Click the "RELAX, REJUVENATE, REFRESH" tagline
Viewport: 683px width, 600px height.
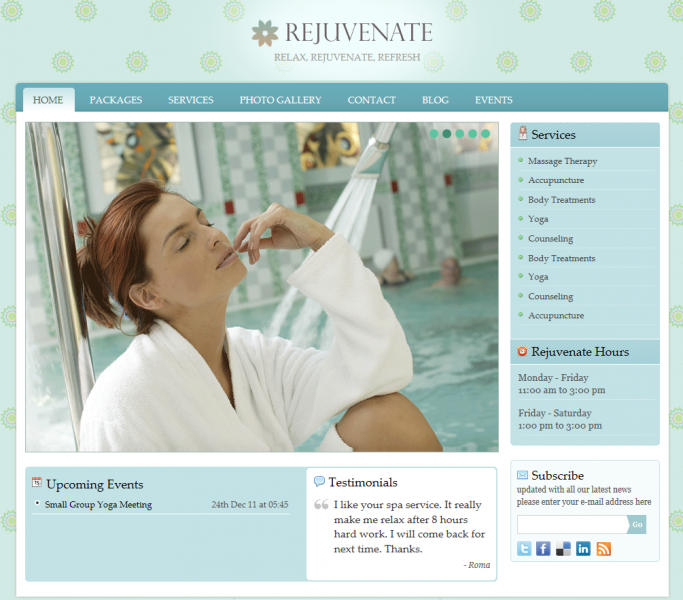coord(347,58)
